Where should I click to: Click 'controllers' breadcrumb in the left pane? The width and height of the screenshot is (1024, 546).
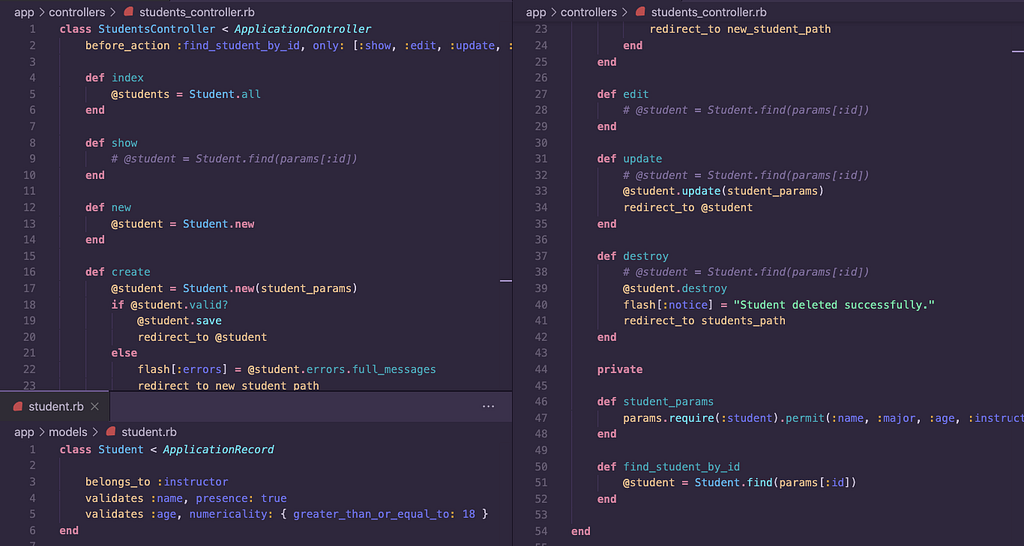(x=77, y=12)
